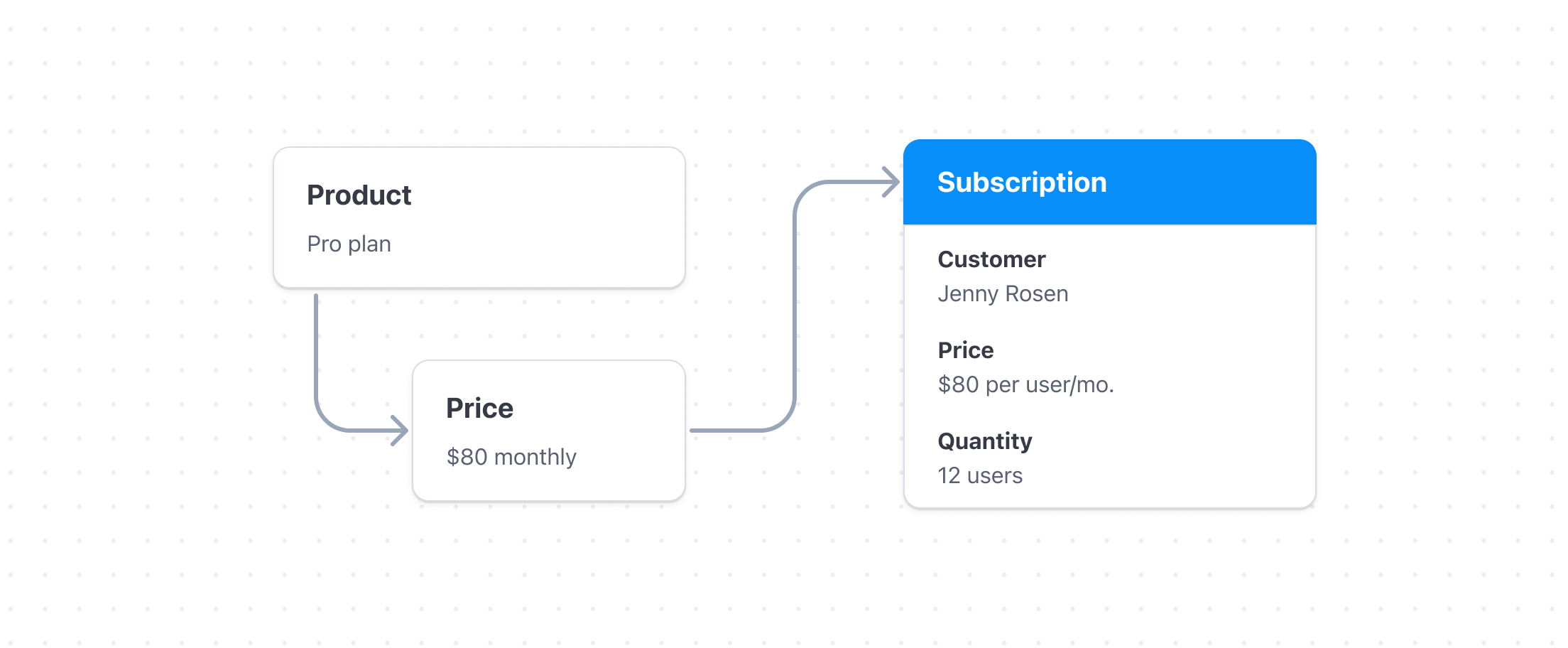Click the horizontal connector leaving the Price card
This screenshot has height=648, width=1568.
(x=724, y=430)
